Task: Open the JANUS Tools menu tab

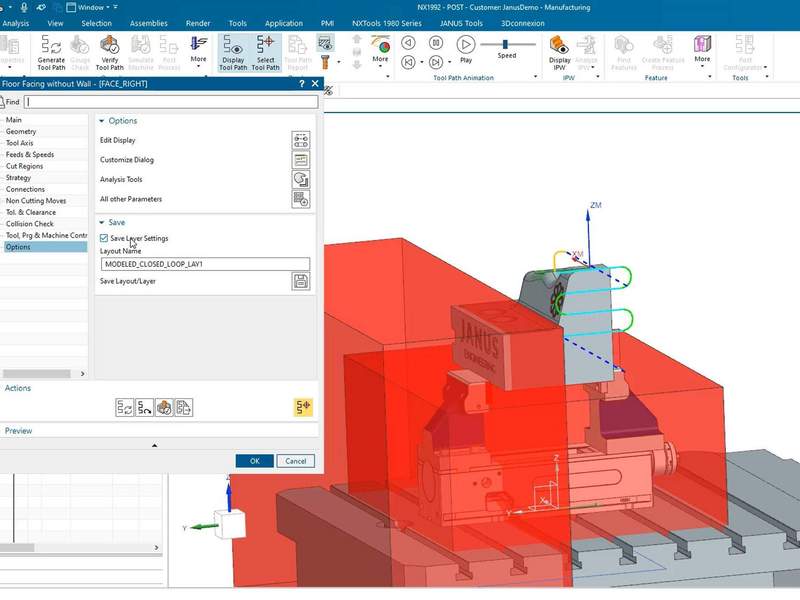Action: (461, 23)
